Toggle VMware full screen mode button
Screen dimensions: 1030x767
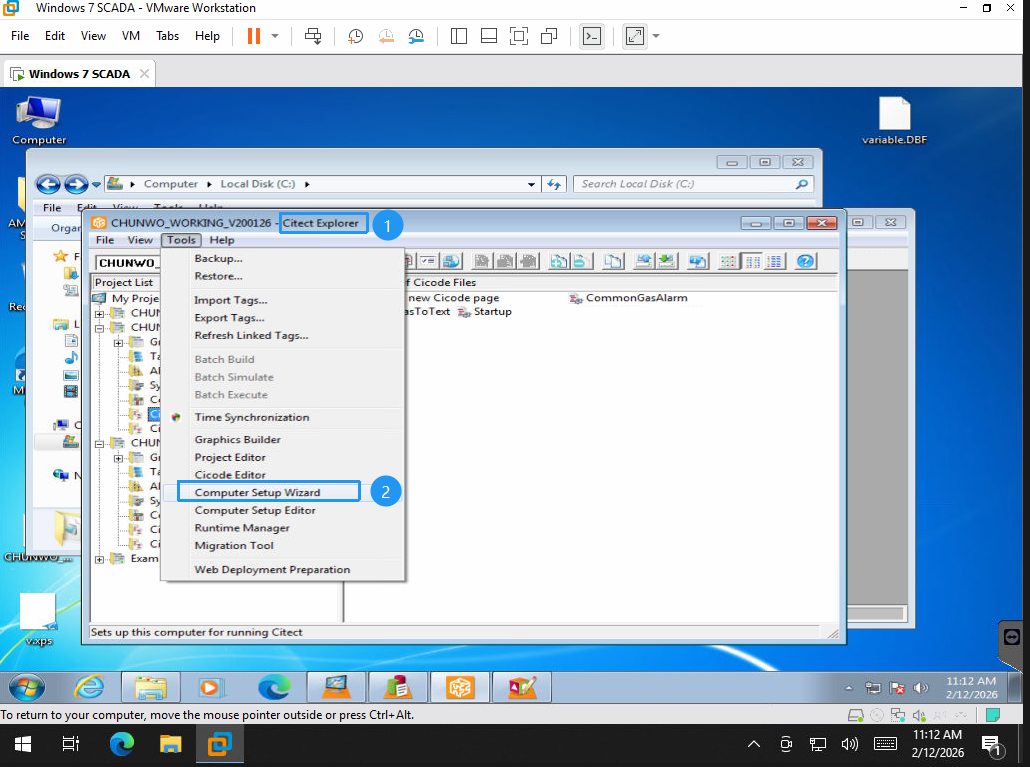[635, 36]
